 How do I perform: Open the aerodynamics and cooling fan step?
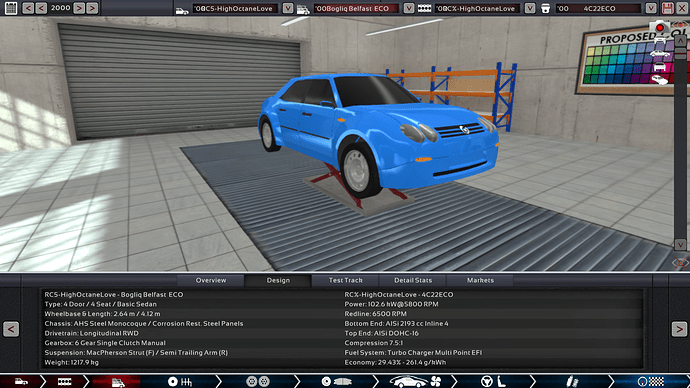tap(415, 381)
